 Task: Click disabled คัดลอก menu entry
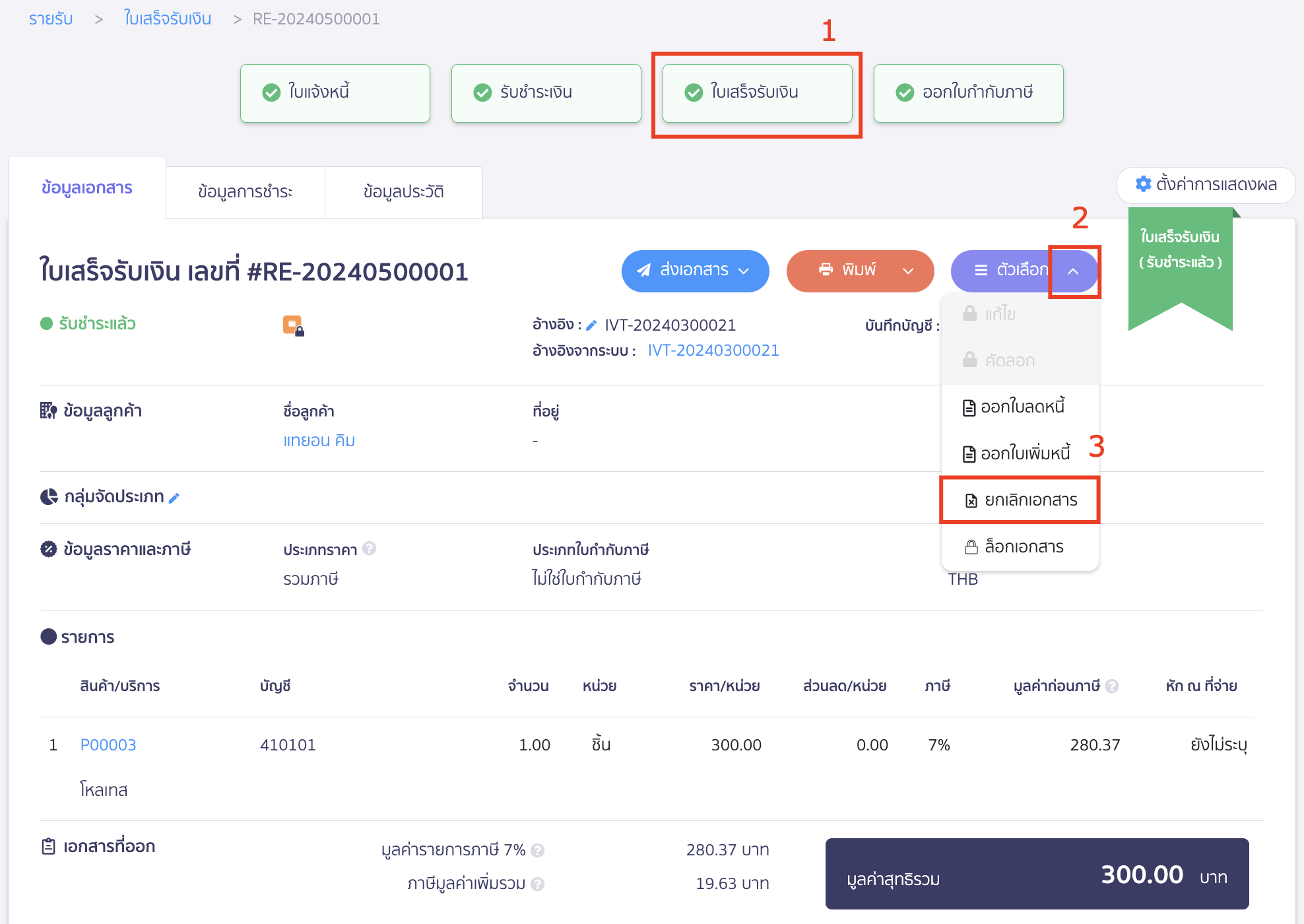pos(1020,360)
